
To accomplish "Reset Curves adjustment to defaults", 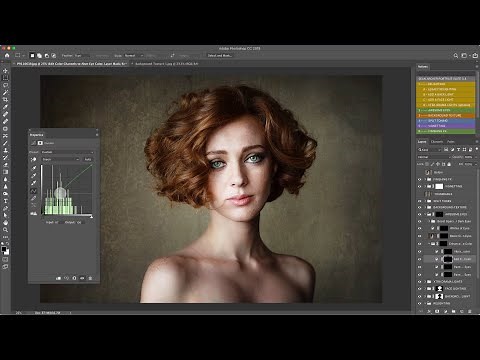I will click(x=74, y=278).
